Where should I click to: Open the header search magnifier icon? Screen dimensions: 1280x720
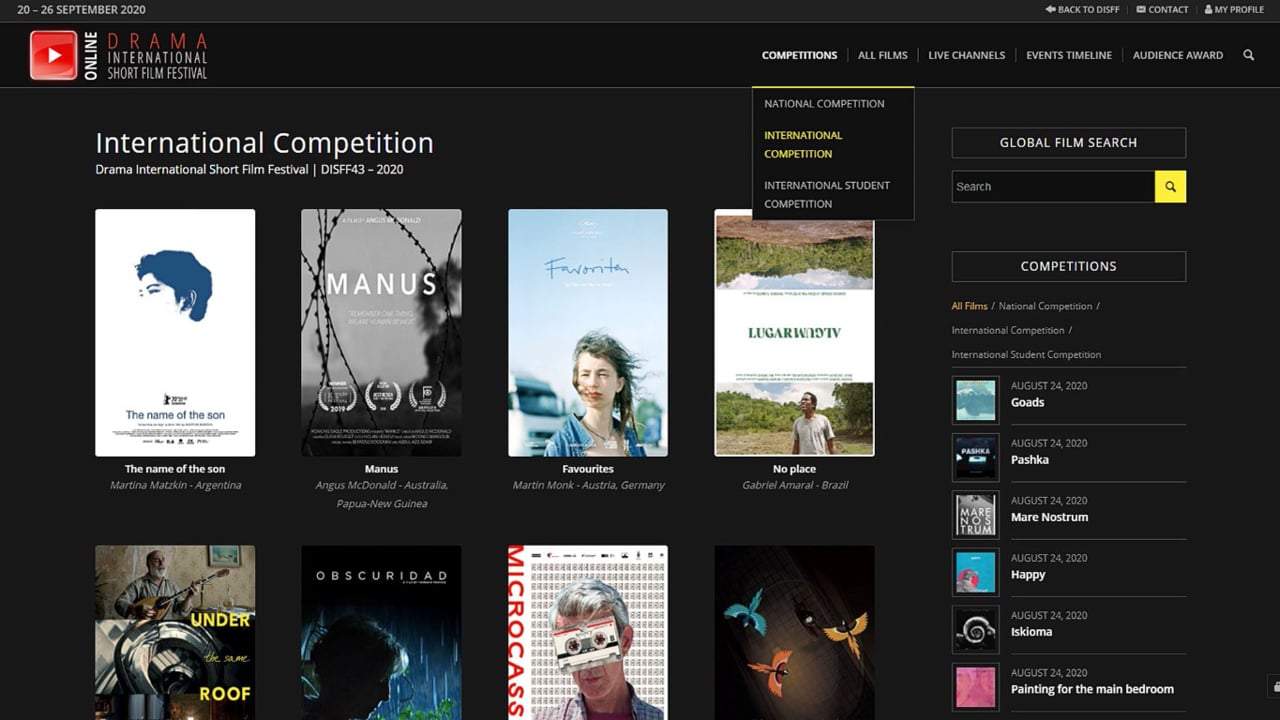pos(1248,55)
